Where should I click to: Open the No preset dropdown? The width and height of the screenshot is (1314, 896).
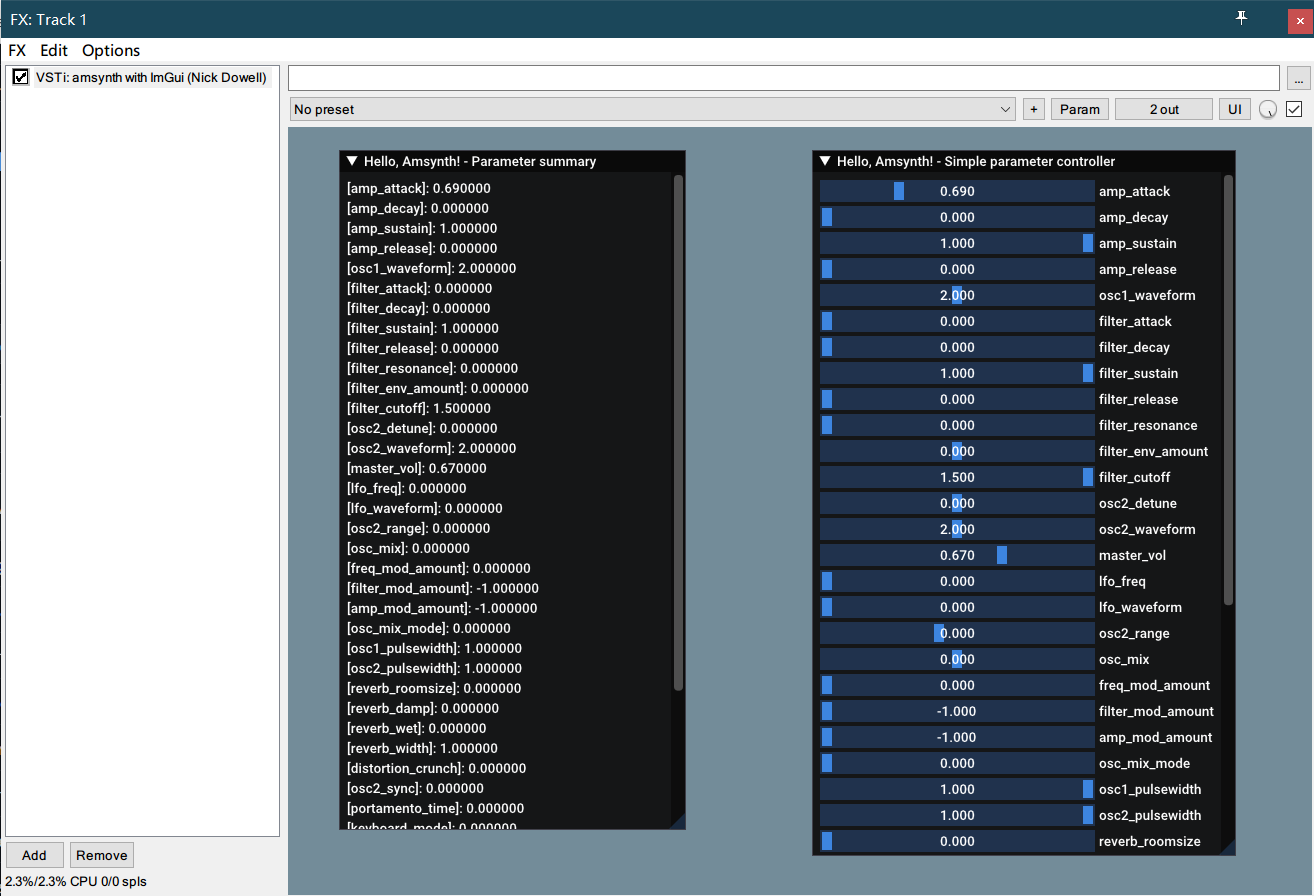click(x=653, y=109)
